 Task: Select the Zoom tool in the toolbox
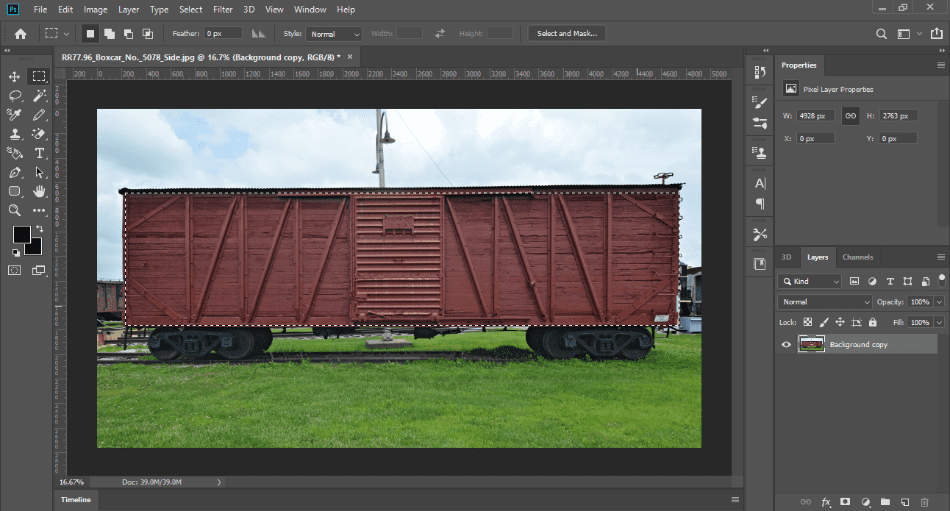point(15,210)
